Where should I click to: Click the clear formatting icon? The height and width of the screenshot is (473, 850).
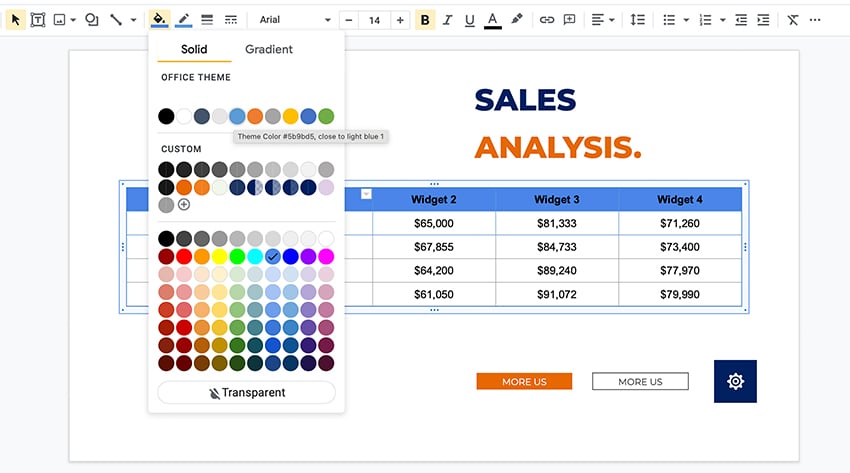coord(793,19)
